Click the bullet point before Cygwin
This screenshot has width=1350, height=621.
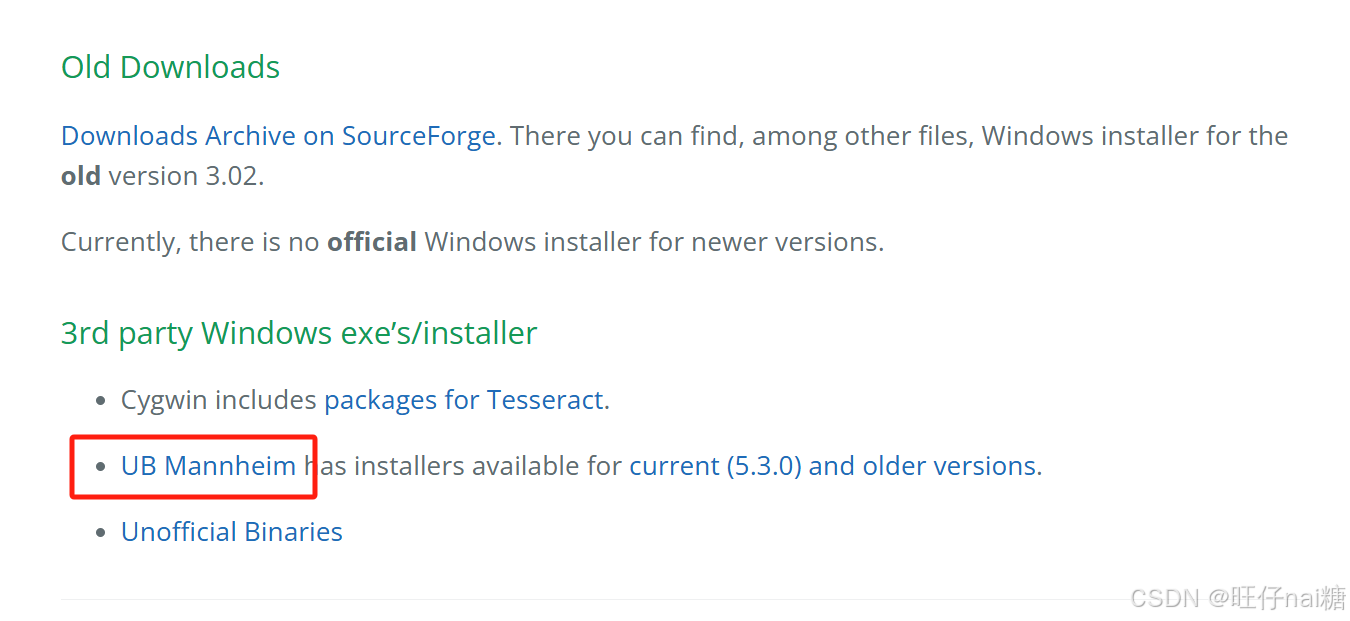tap(100, 401)
